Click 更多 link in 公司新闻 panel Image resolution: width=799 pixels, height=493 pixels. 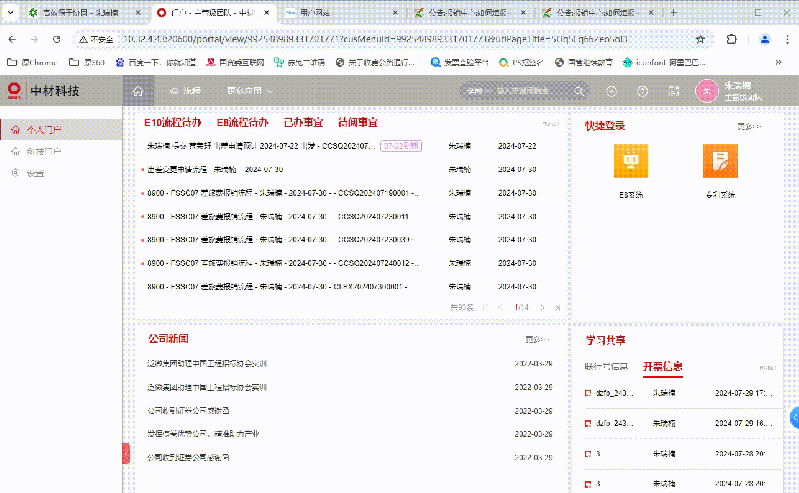coord(537,339)
